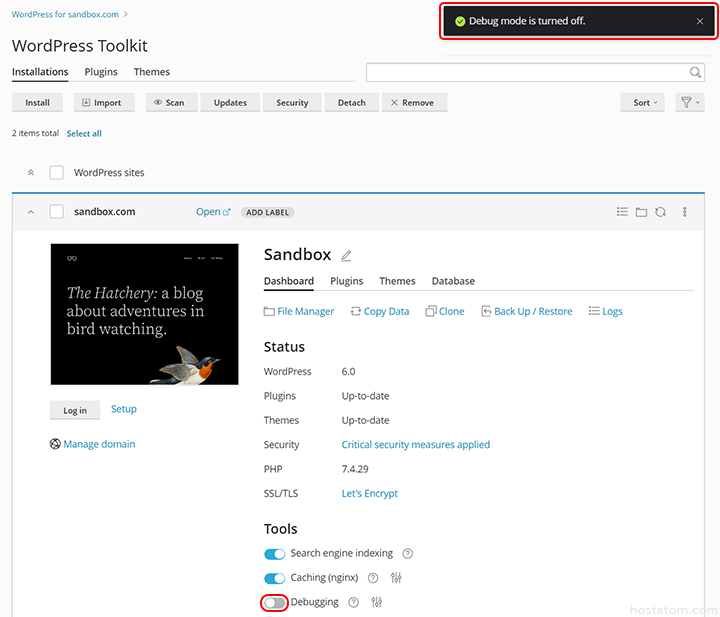Viewport: 720px width, 617px height.
Task: Dismiss the Debug mode notification
Action: [x=699, y=21]
